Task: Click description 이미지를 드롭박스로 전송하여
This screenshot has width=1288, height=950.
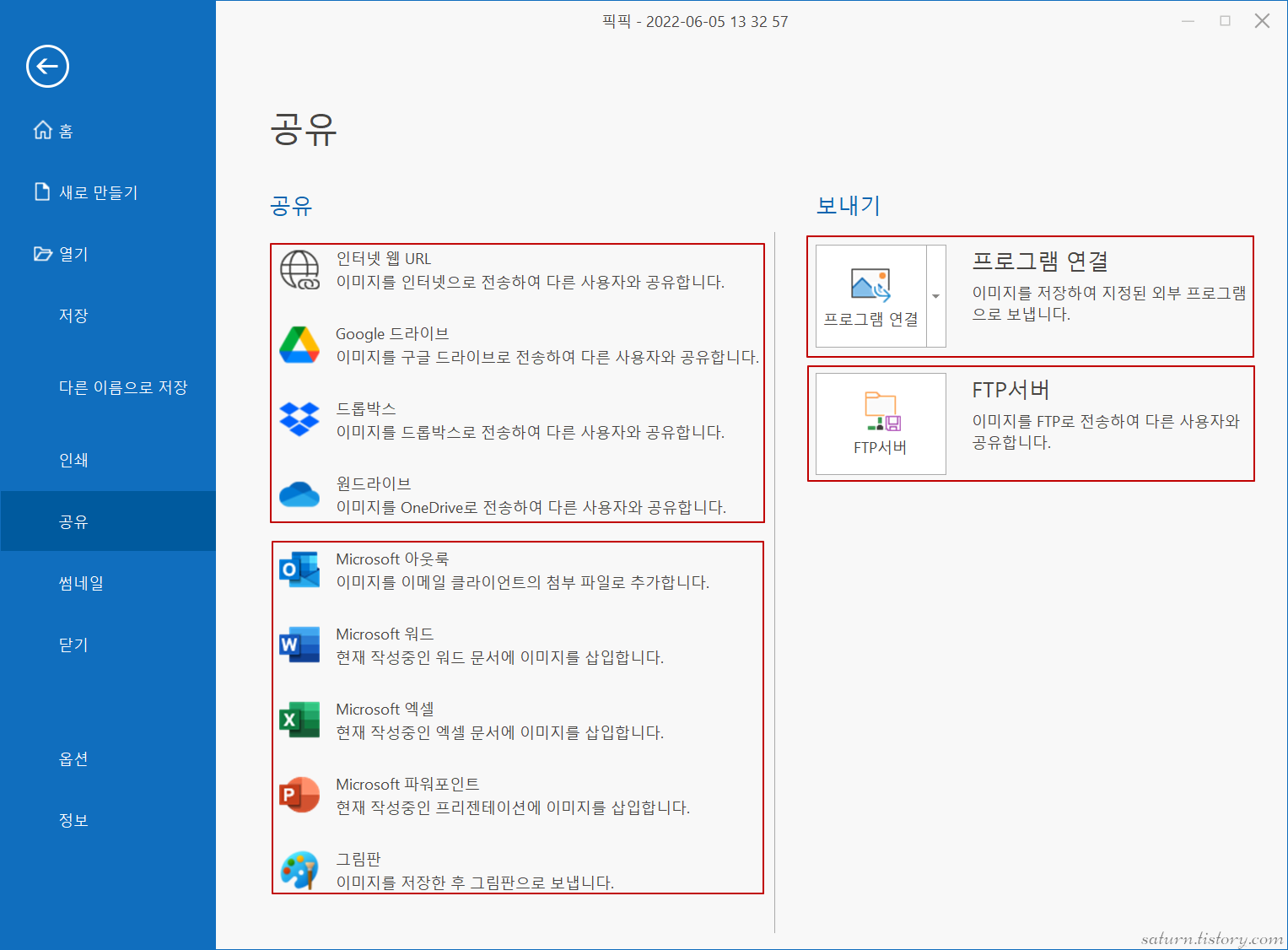Action: pos(531,432)
